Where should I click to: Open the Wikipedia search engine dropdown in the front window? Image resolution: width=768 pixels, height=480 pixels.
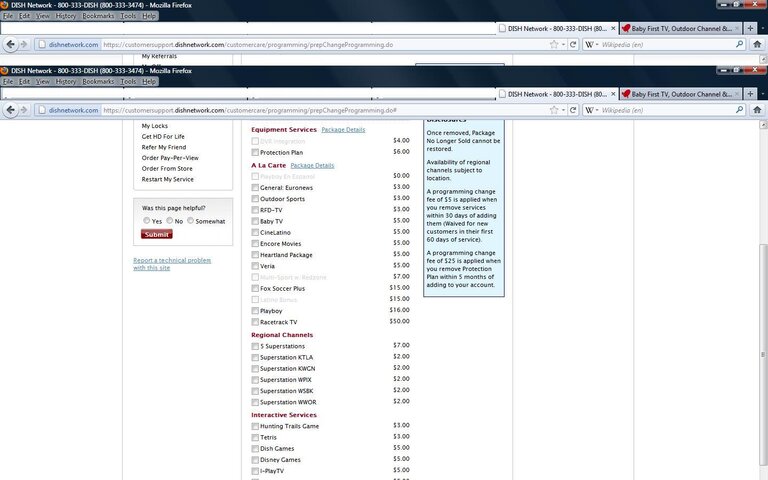[x=591, y=110]
